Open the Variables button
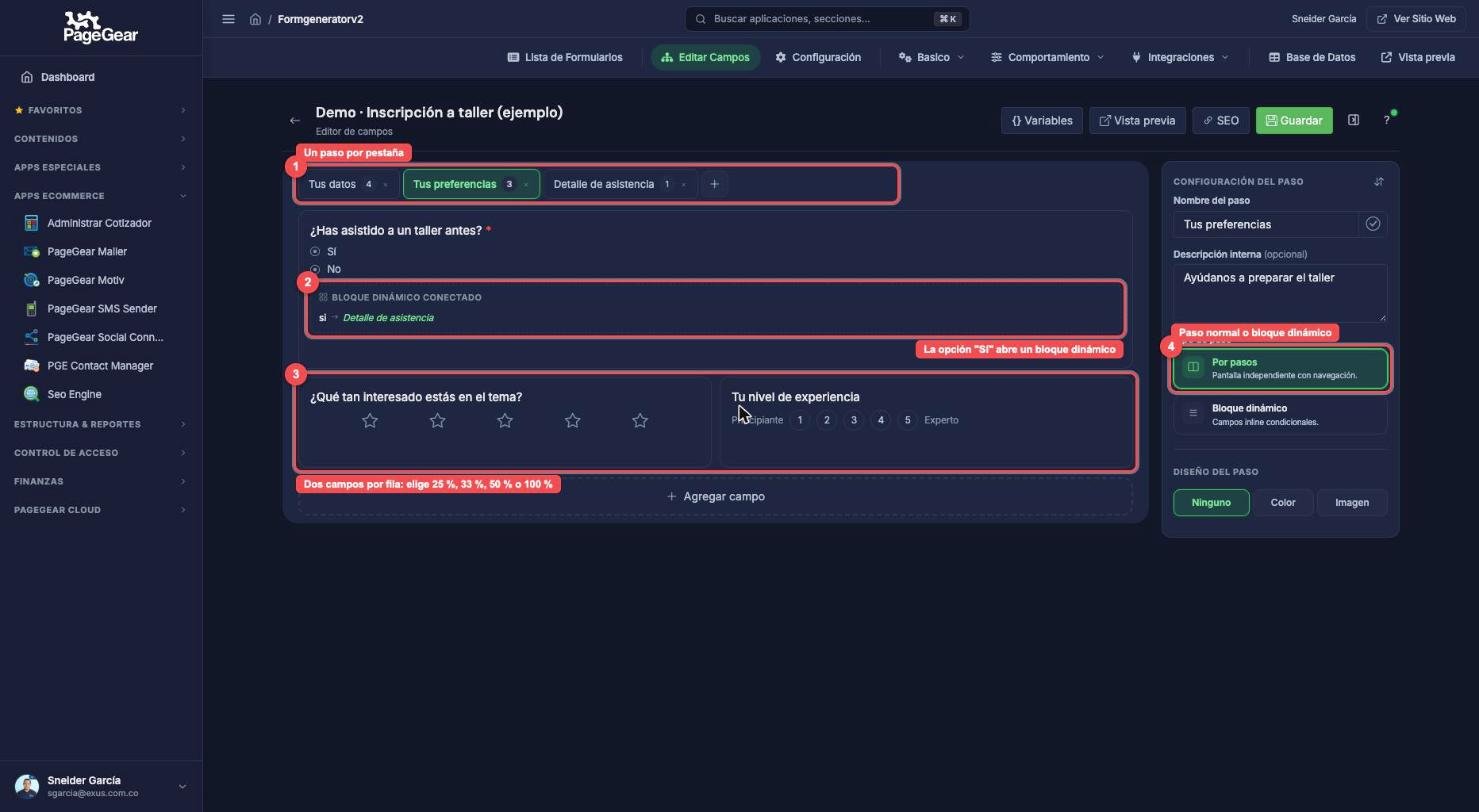This screenshot has width=1479, height=812. click(1042, 120)
